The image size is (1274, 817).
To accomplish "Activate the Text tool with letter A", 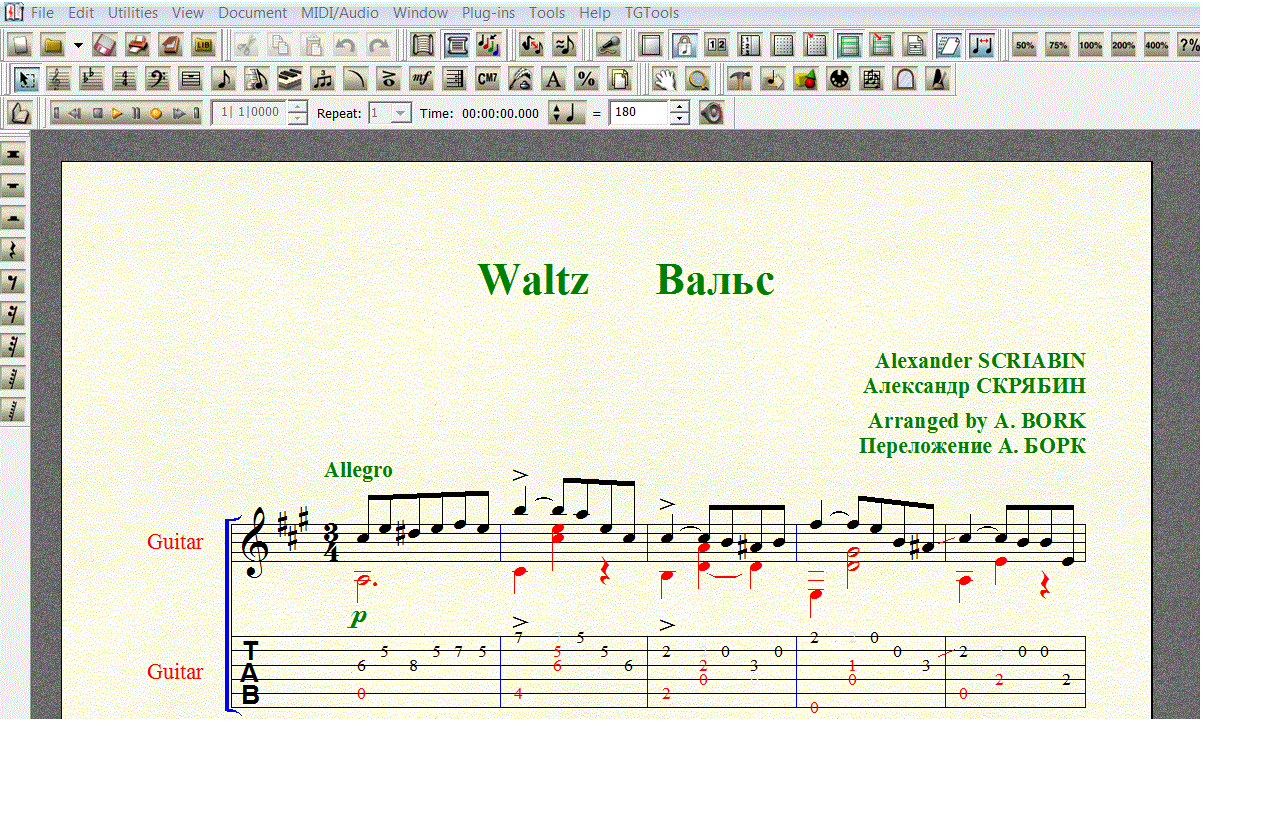I will 553,79.
